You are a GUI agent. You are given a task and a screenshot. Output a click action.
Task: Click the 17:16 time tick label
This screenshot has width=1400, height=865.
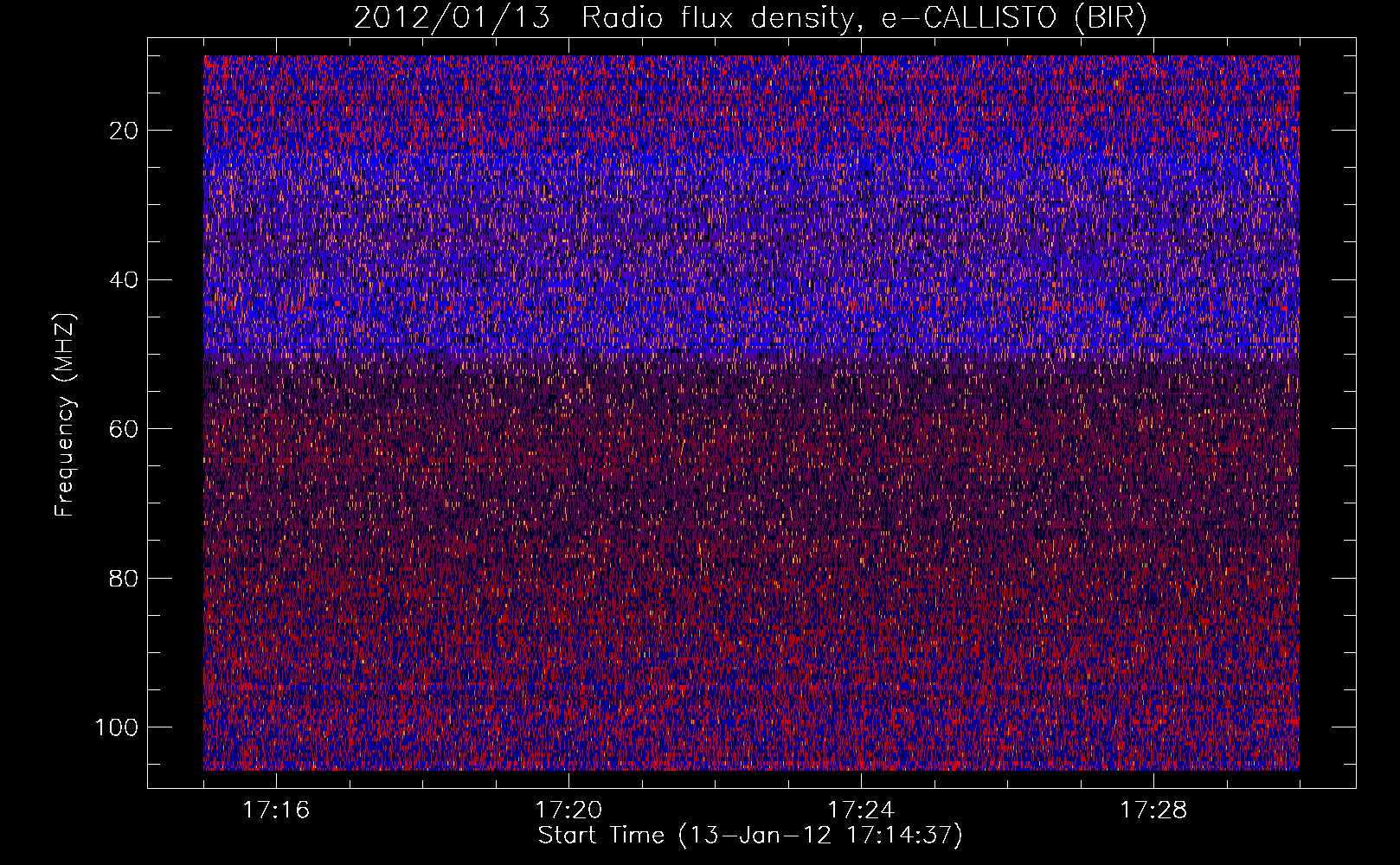[276, 811]
